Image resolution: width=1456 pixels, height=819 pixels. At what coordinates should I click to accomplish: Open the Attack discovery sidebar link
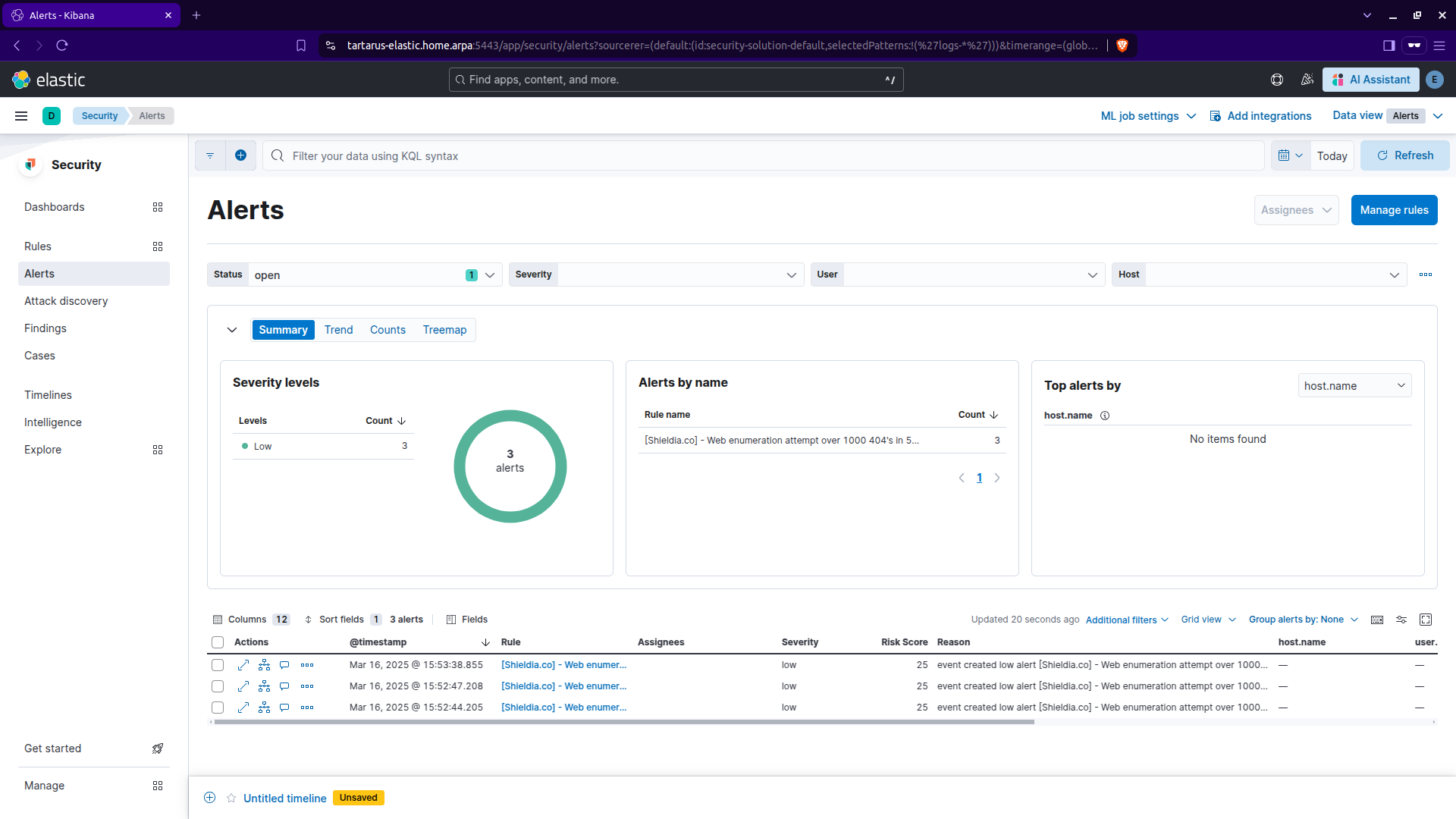[x=66, y=301]
